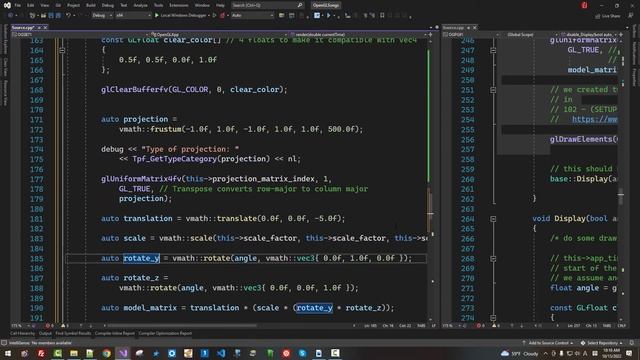Click the feedback icon beside Live Share
640x360 pixels.
coord(631,16)
